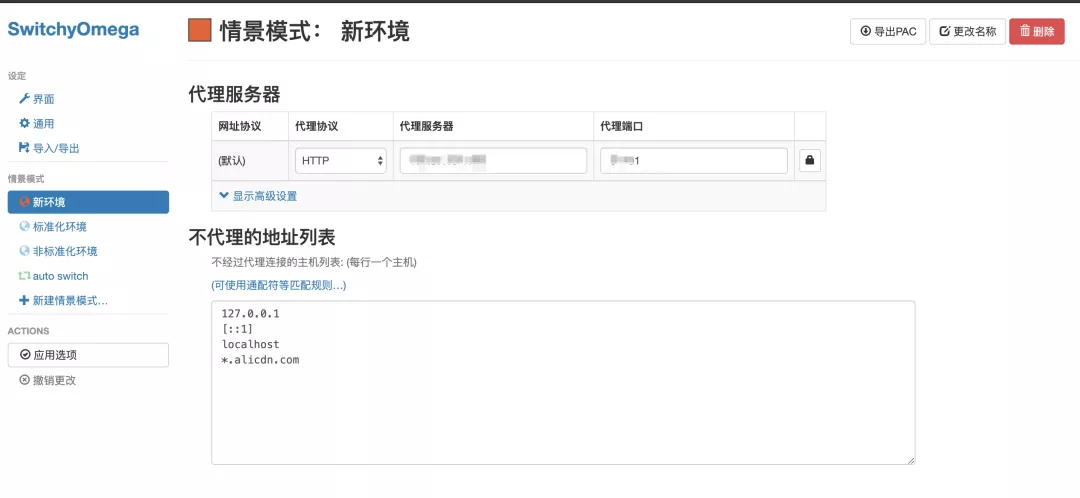Click the [::1] line in bypass list
This screenshot has height=498, width=1080.
tap(237, 329)
